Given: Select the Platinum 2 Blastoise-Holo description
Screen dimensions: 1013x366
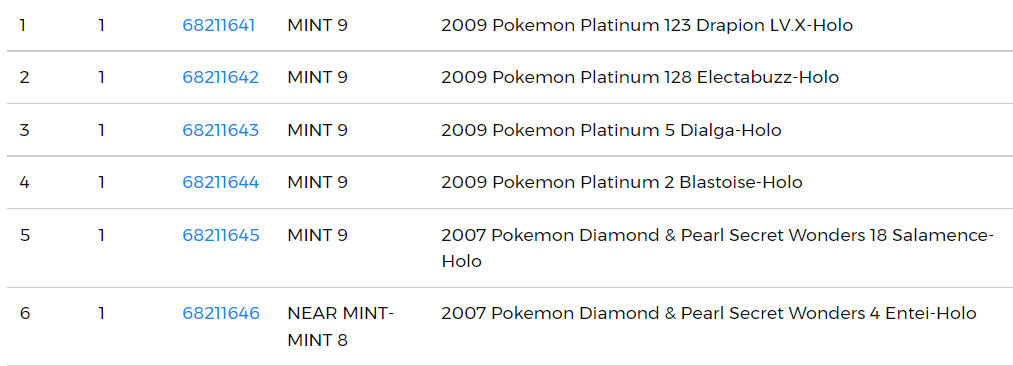Looking at the screenshot, I should pyautogui.click(x=621, y=183).
